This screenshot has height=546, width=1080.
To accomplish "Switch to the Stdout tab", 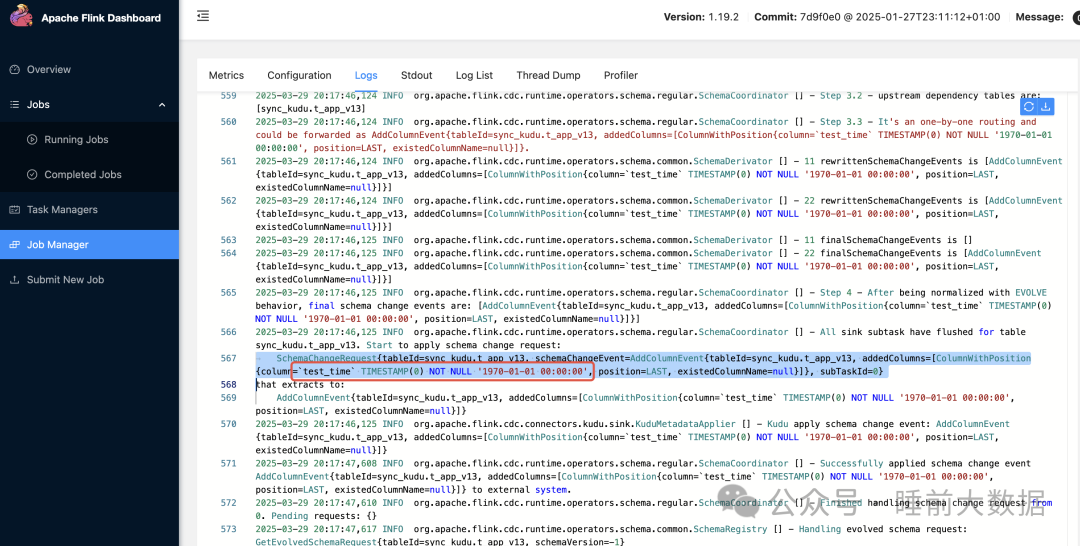I will (x=417, y=76).
